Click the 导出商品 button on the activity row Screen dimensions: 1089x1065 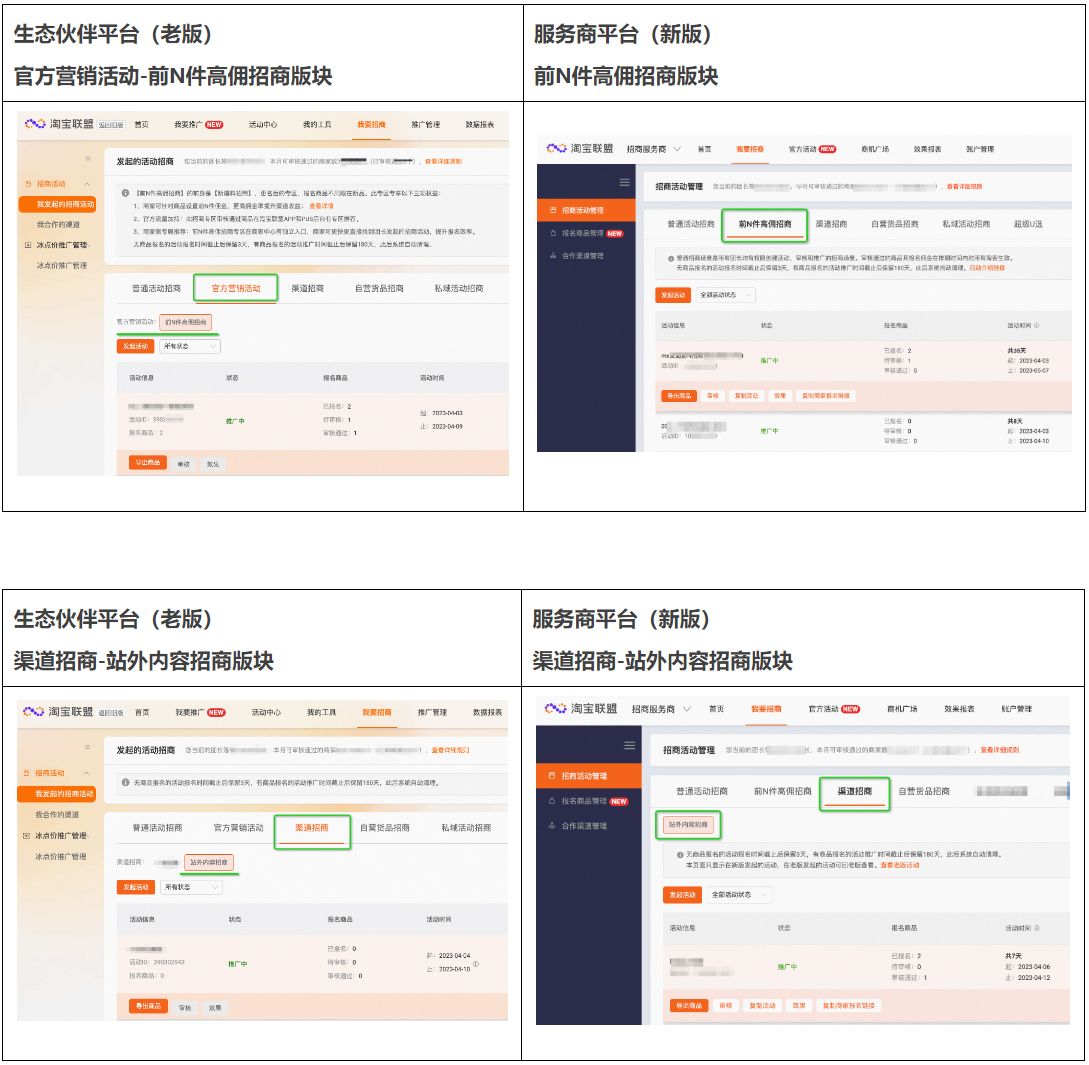pos(677,395)
